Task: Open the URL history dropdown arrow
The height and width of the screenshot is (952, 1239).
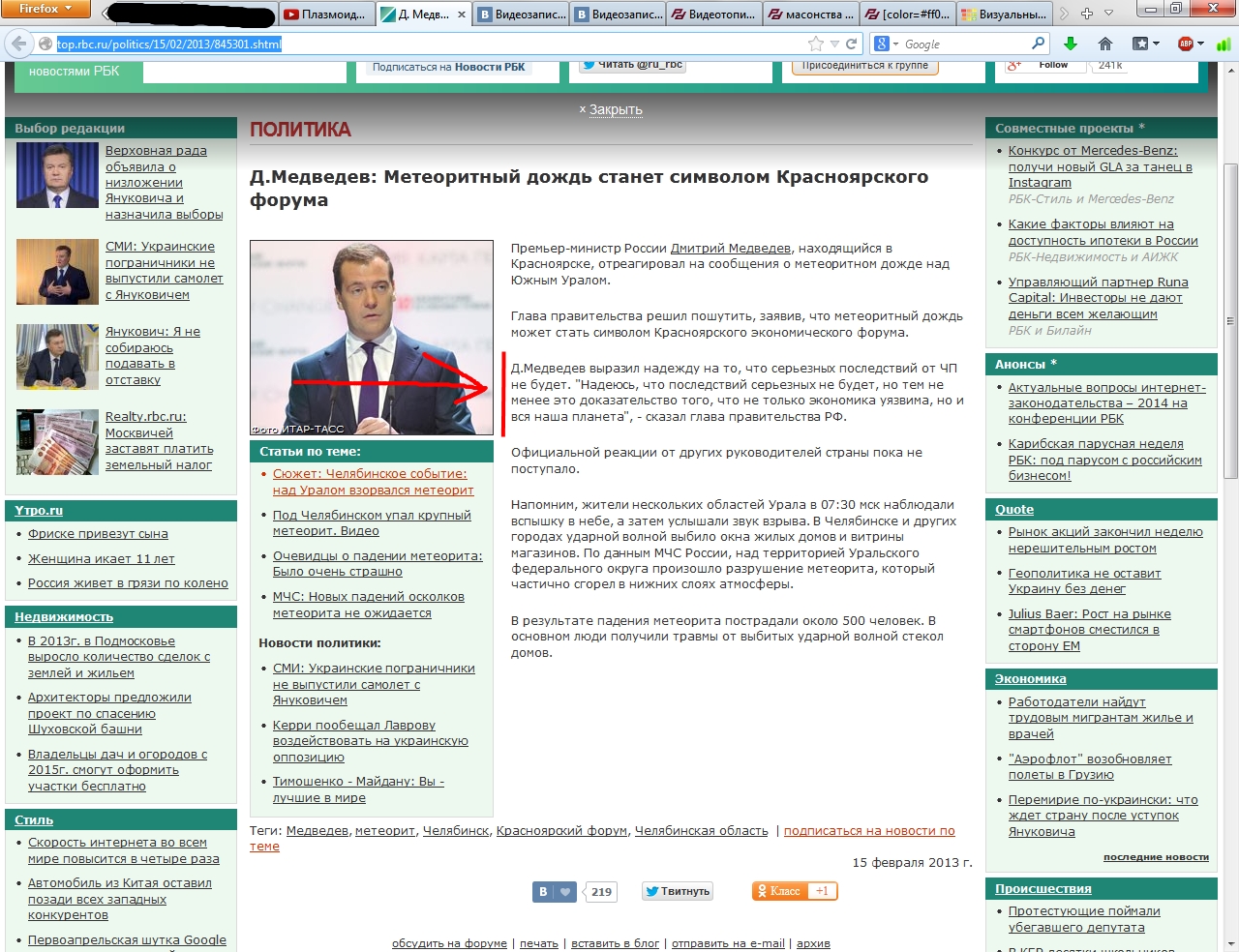Action: click(834, 45)
